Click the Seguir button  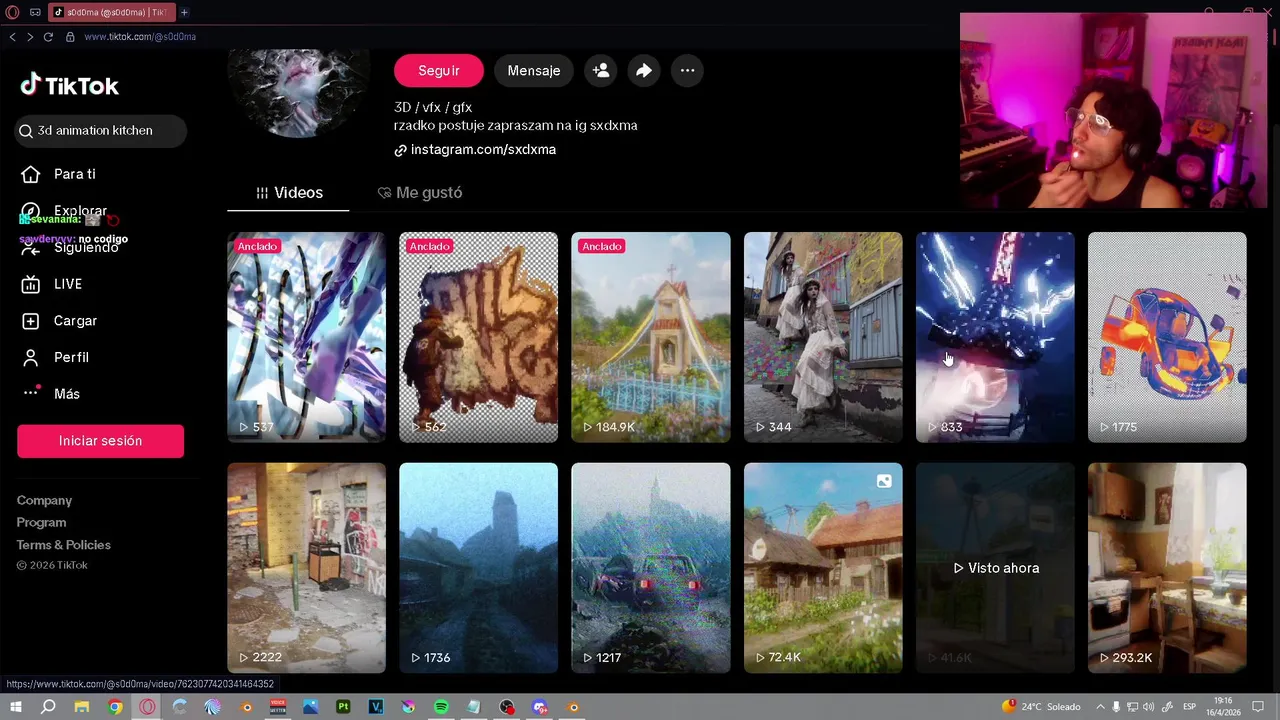439,71
